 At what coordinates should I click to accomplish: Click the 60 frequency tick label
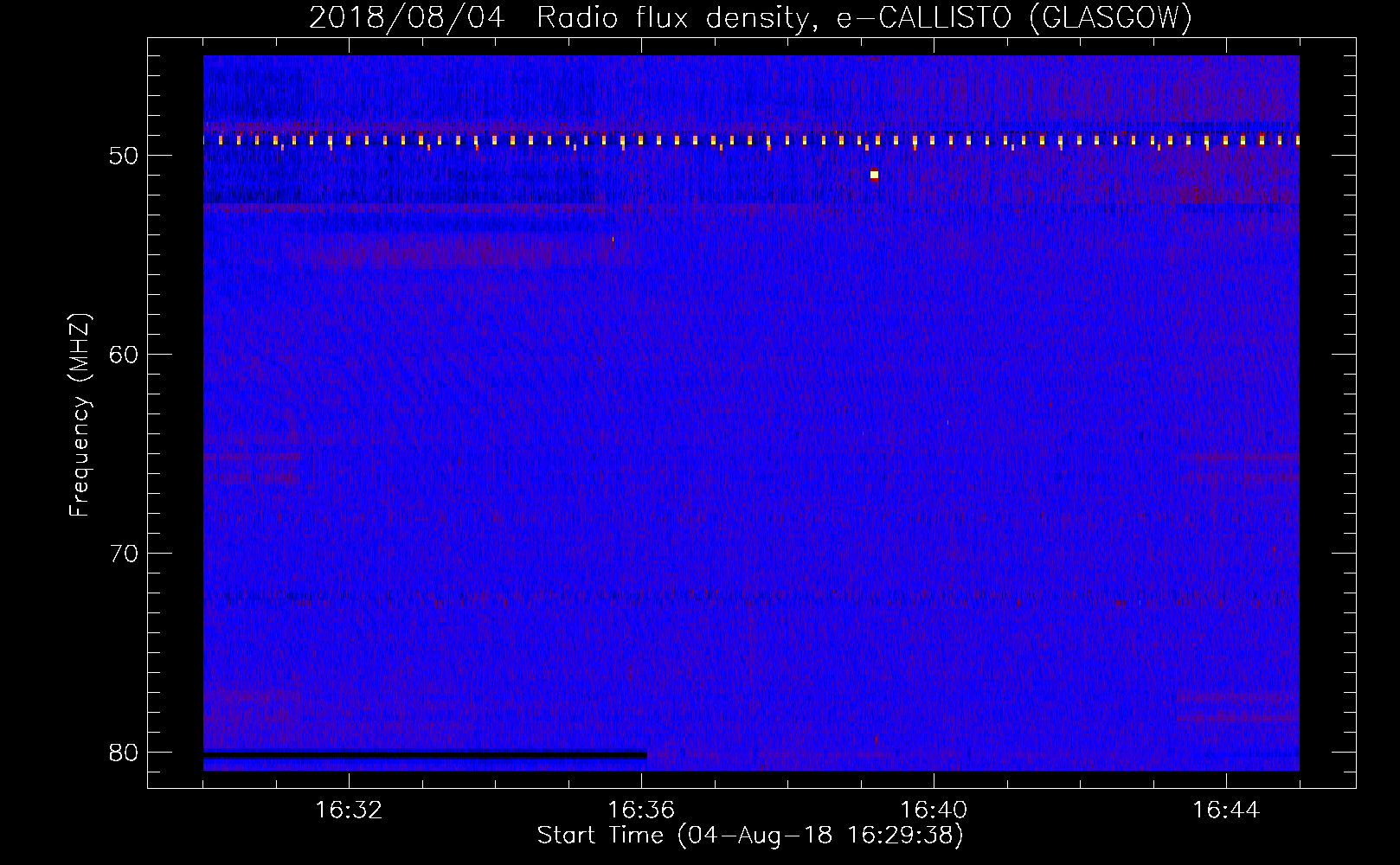[124, 355]
